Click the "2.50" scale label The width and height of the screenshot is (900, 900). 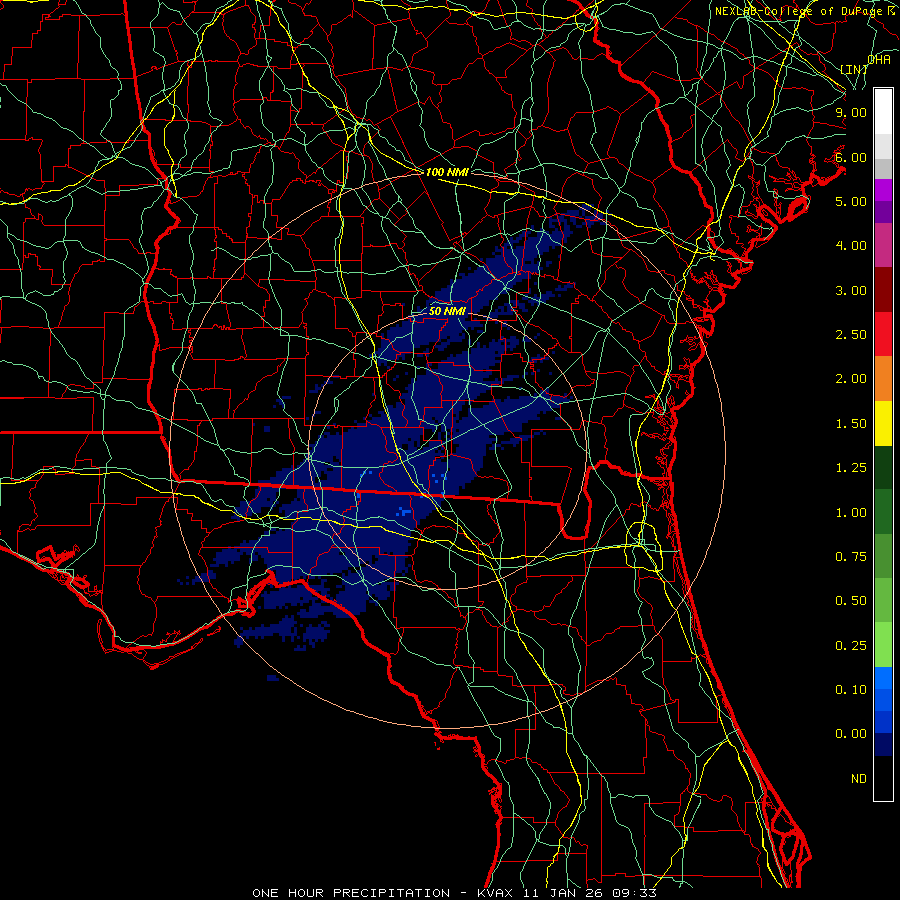click(x=851, y=335)
